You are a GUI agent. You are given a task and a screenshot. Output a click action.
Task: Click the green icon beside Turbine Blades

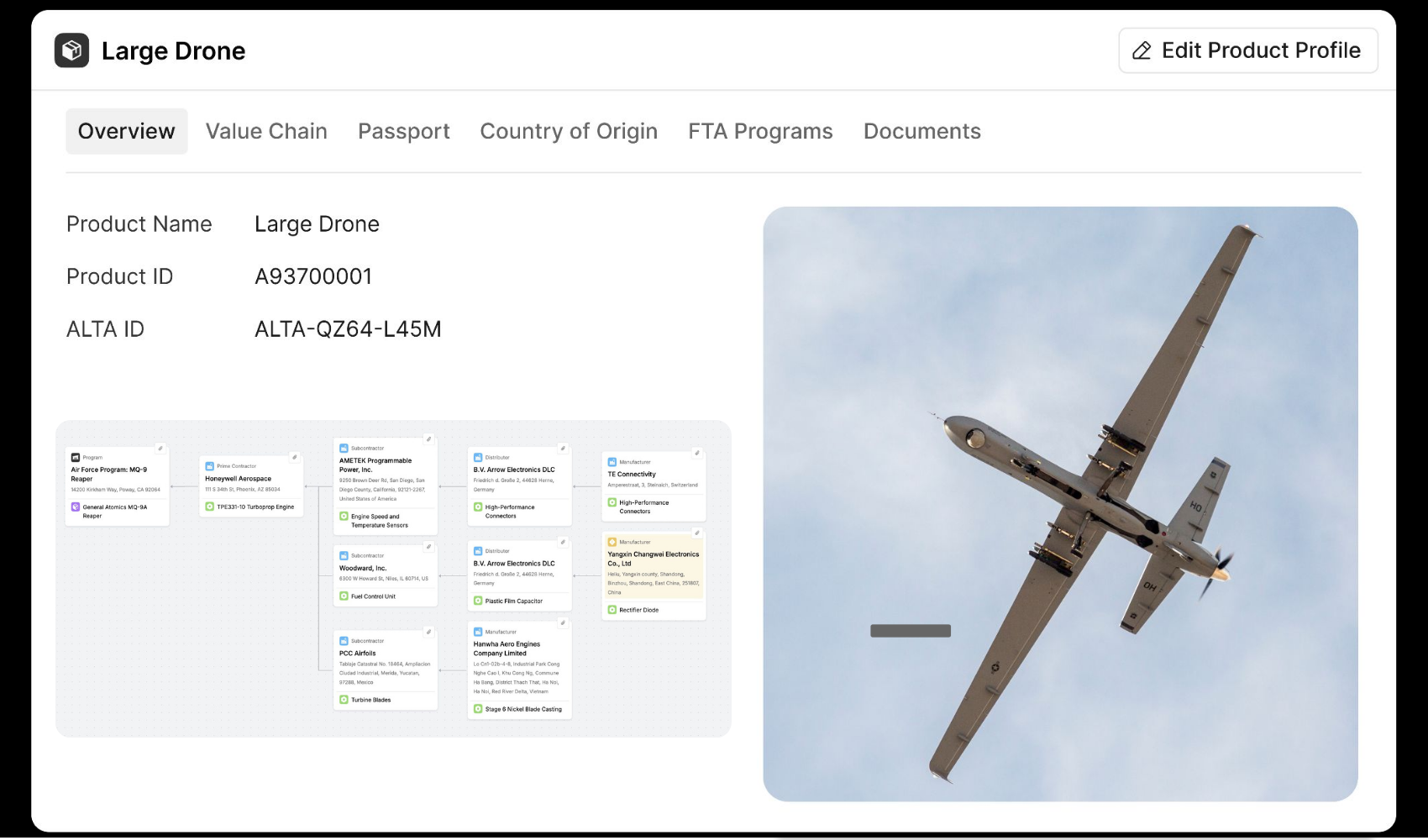(x=344, y=700)
